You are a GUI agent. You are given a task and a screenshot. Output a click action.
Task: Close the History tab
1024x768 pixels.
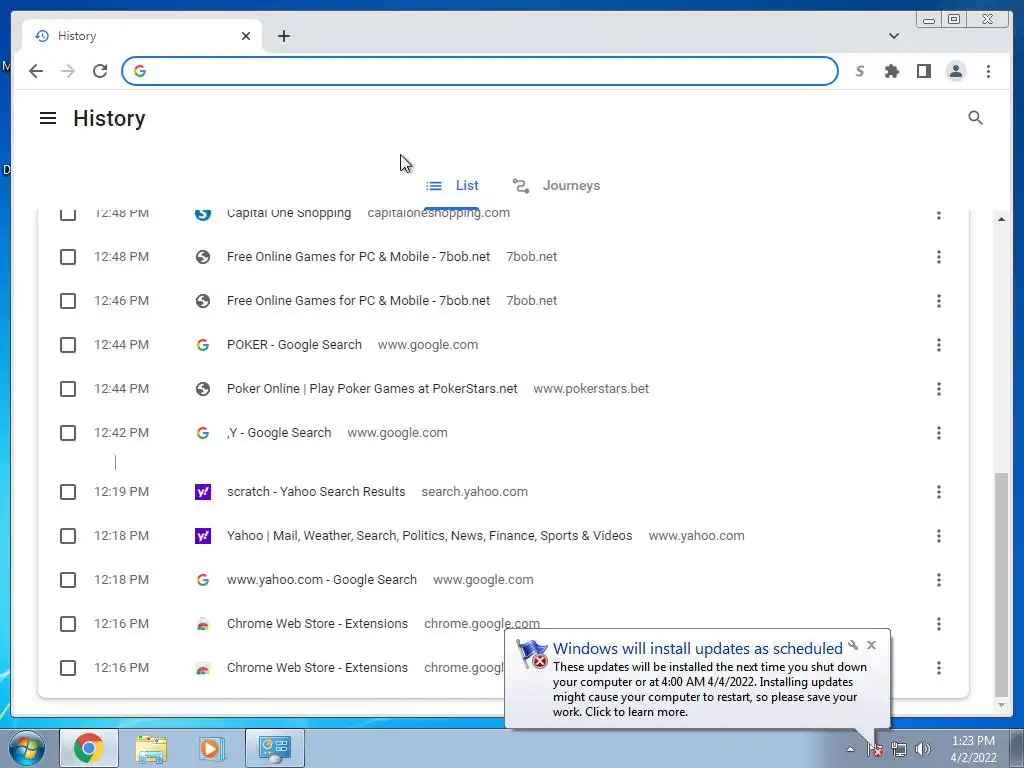pyautogui.click(x=246, y=36)
